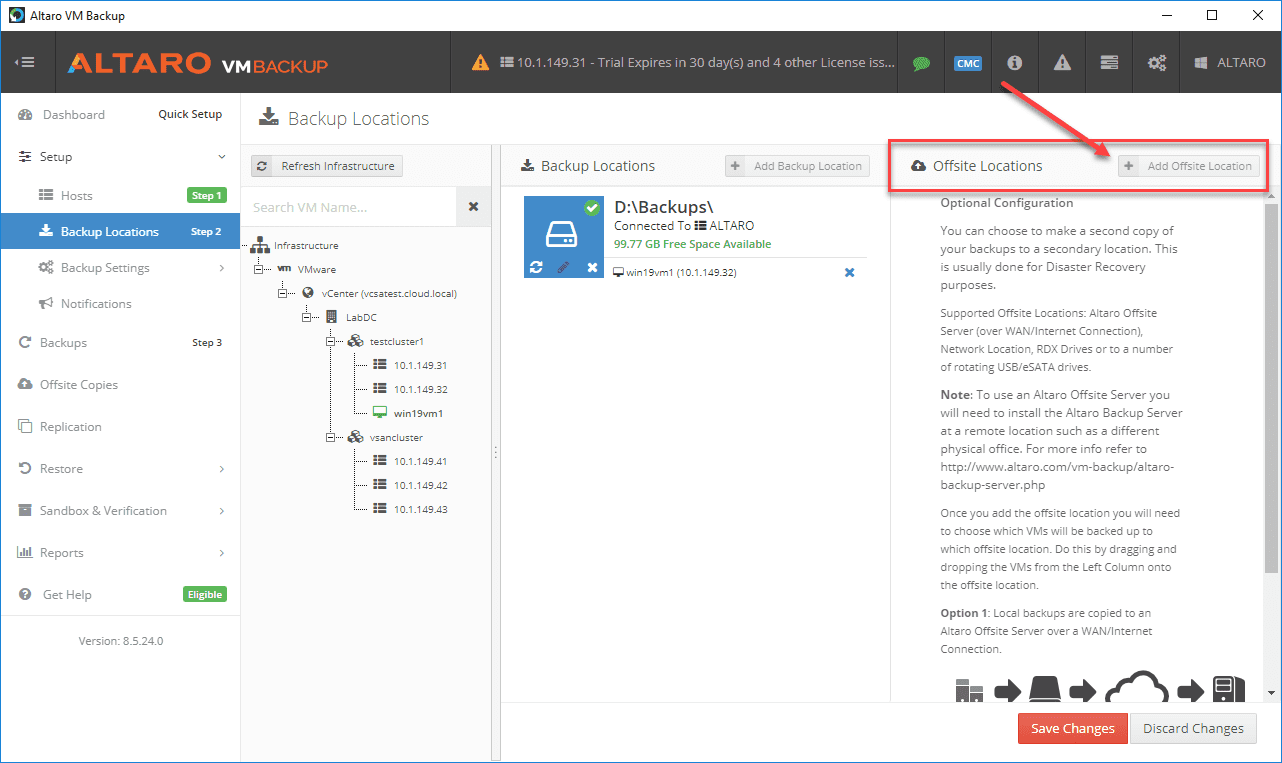Collapse the sidebar with the hamburger arrow icon
This screenshot has width=1282, height=763.
click(x=25, y=62)
